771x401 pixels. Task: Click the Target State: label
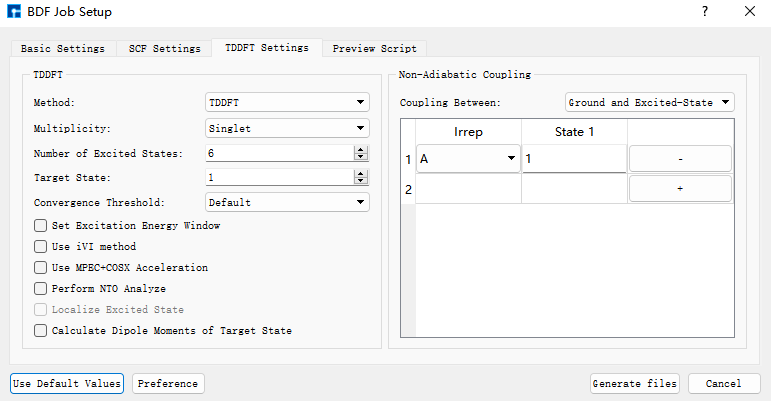(x=72, y=177)
